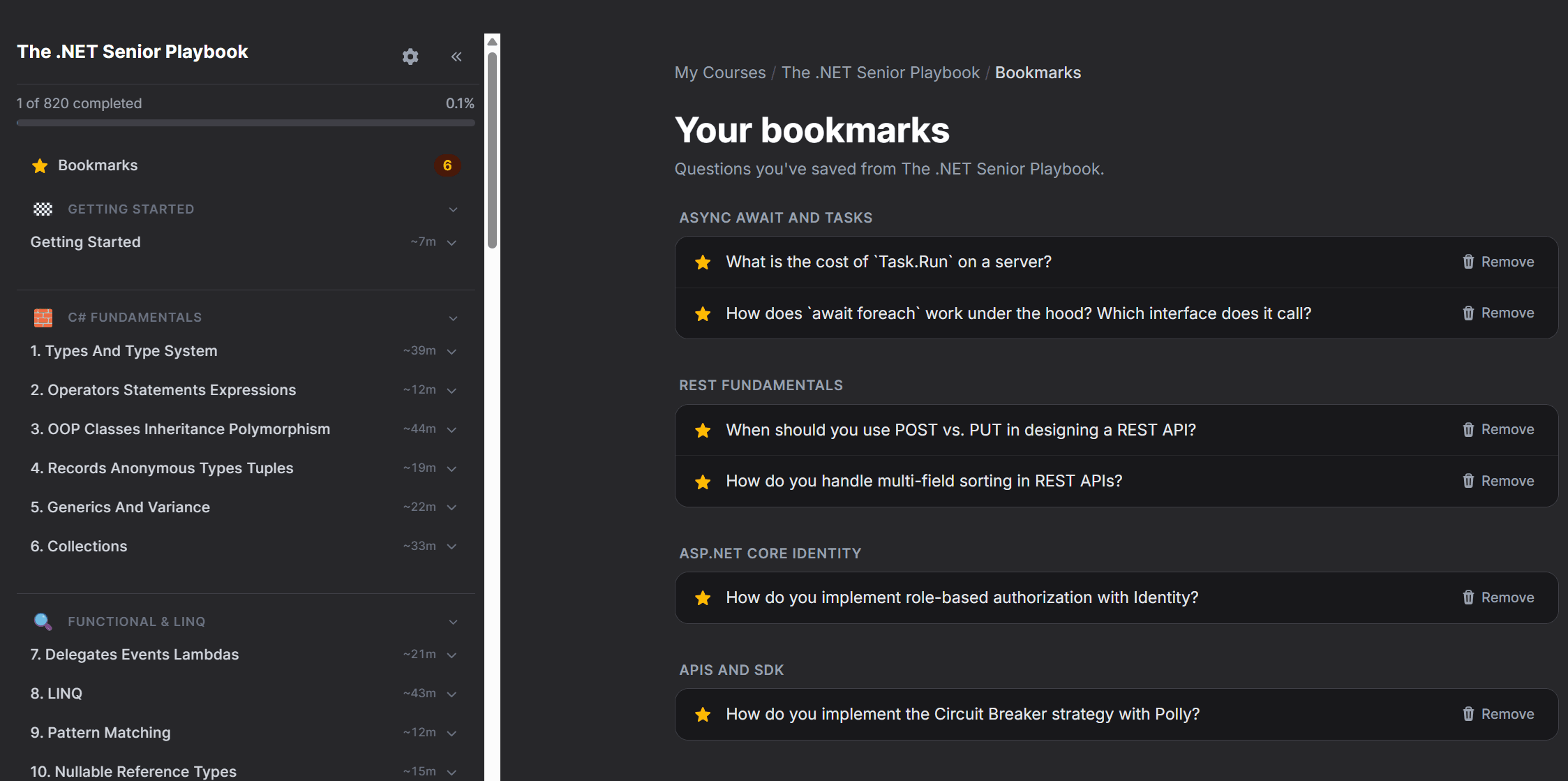1568x781 pixels.
Task: Click the sidebar scrollbar up arrow
Action: [492, 42]
